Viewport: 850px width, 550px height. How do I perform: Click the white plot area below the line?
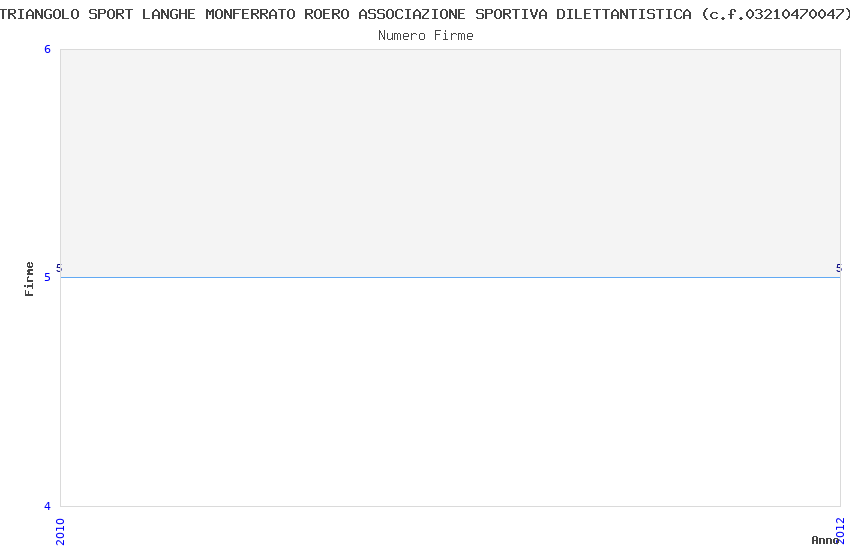[x=450, y=392]
